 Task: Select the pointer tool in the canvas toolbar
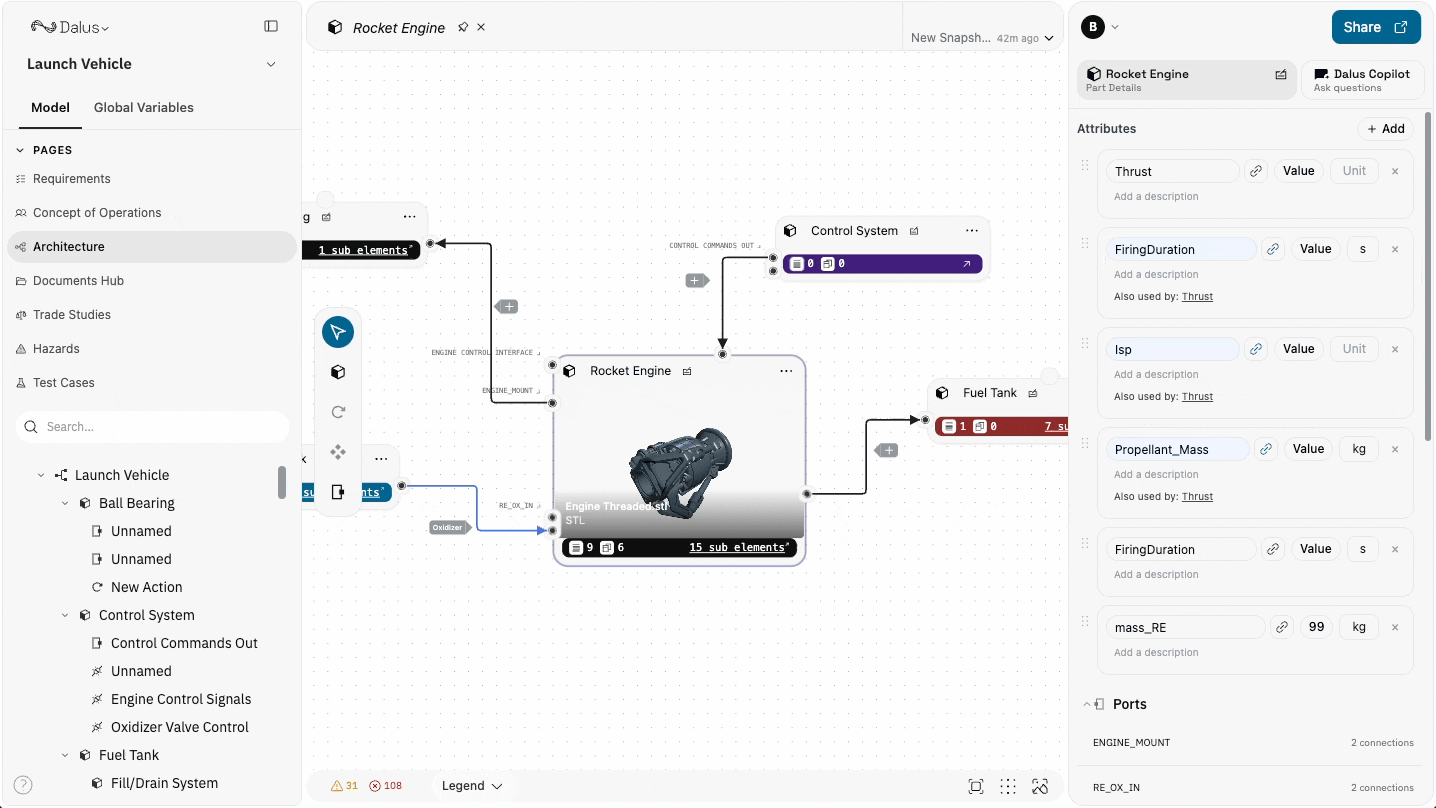pos(338,332)
